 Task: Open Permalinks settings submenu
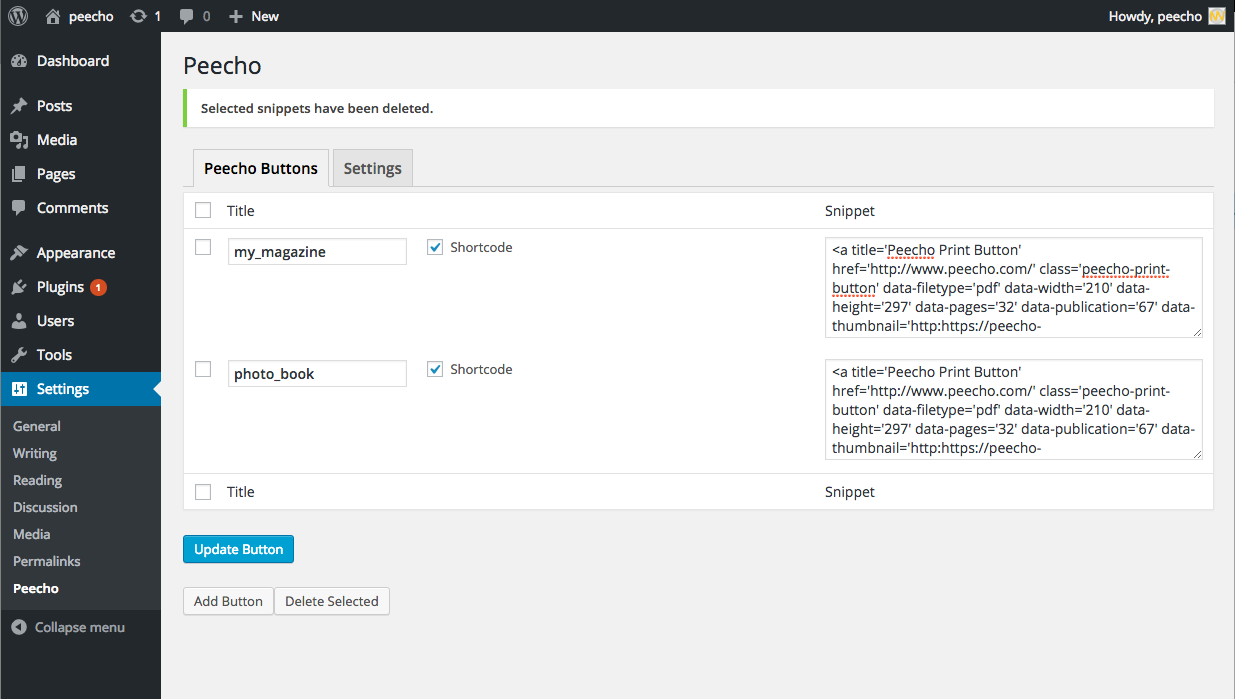47,561
